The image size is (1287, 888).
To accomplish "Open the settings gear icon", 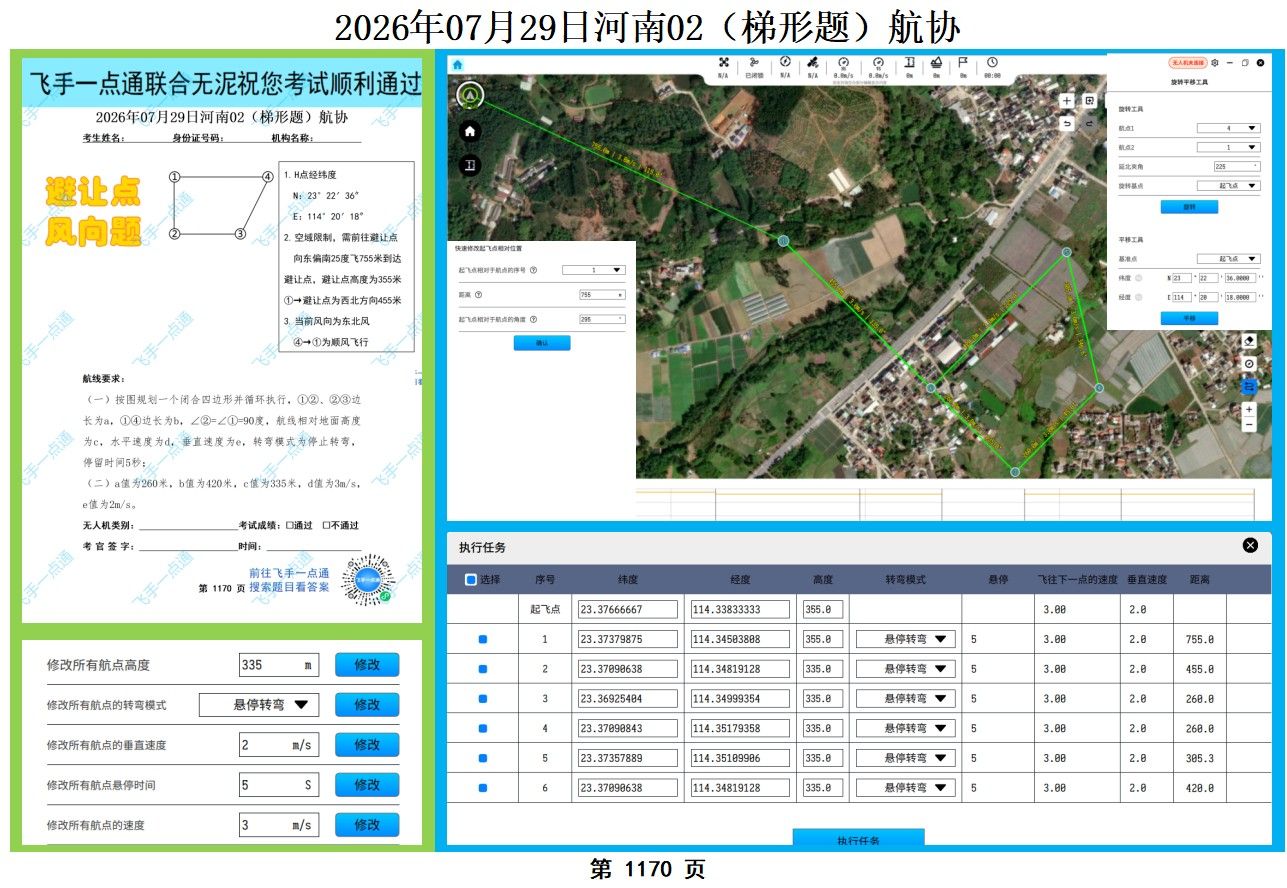I will click(x=1214, y=63).
